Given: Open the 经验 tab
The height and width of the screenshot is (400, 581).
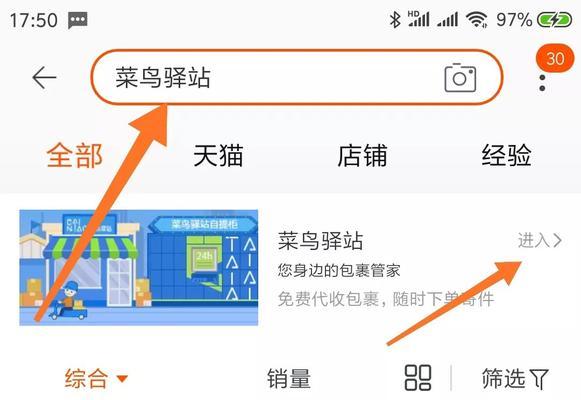Looking at the screenshot, I should coord(507,156).
